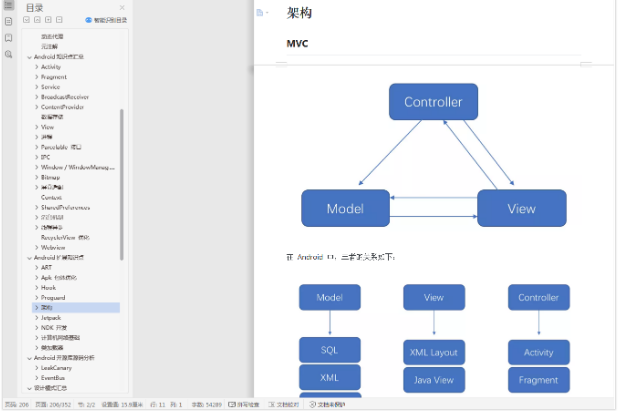Click the expand-all (down chevron) icon in 目录 toolbar

[26, 20]
